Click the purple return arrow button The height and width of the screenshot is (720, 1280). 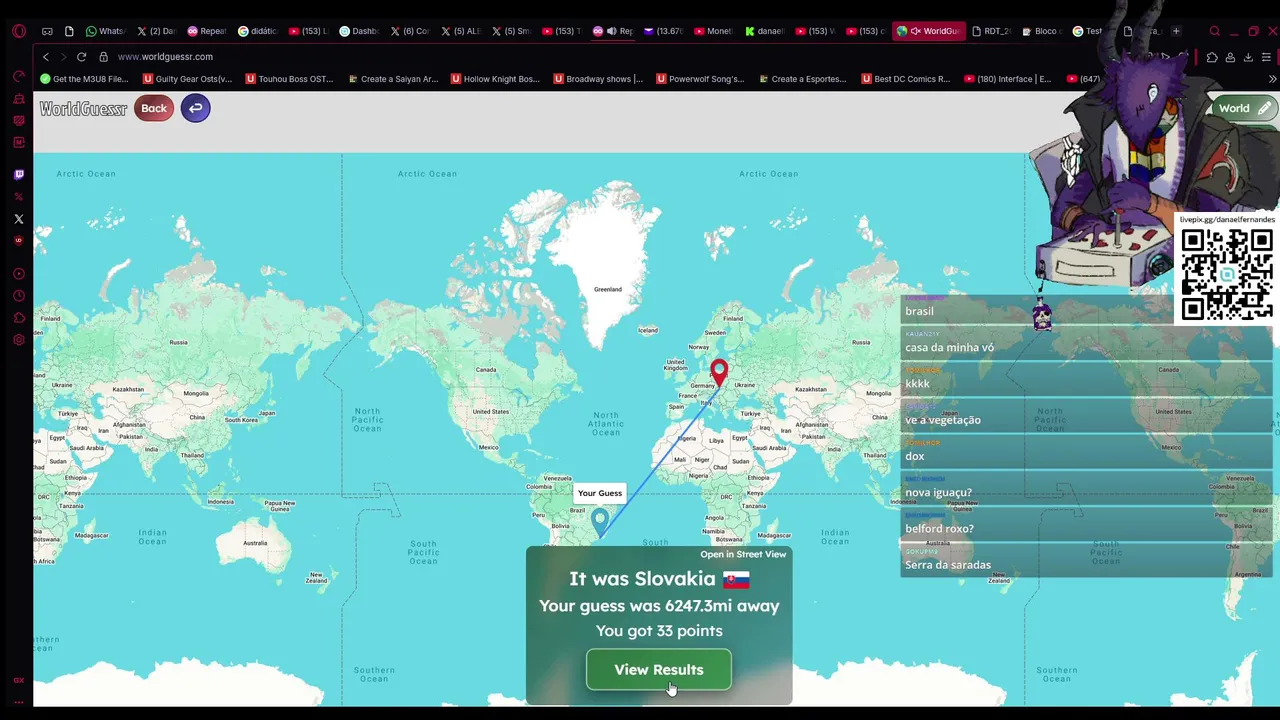(196, 108)
